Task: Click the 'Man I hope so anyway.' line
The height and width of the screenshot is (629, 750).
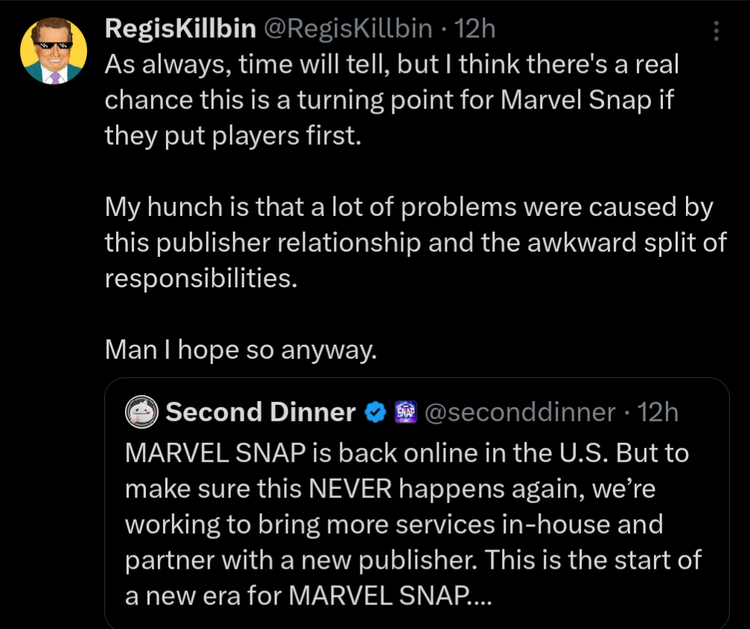Action: pos(241,350)
